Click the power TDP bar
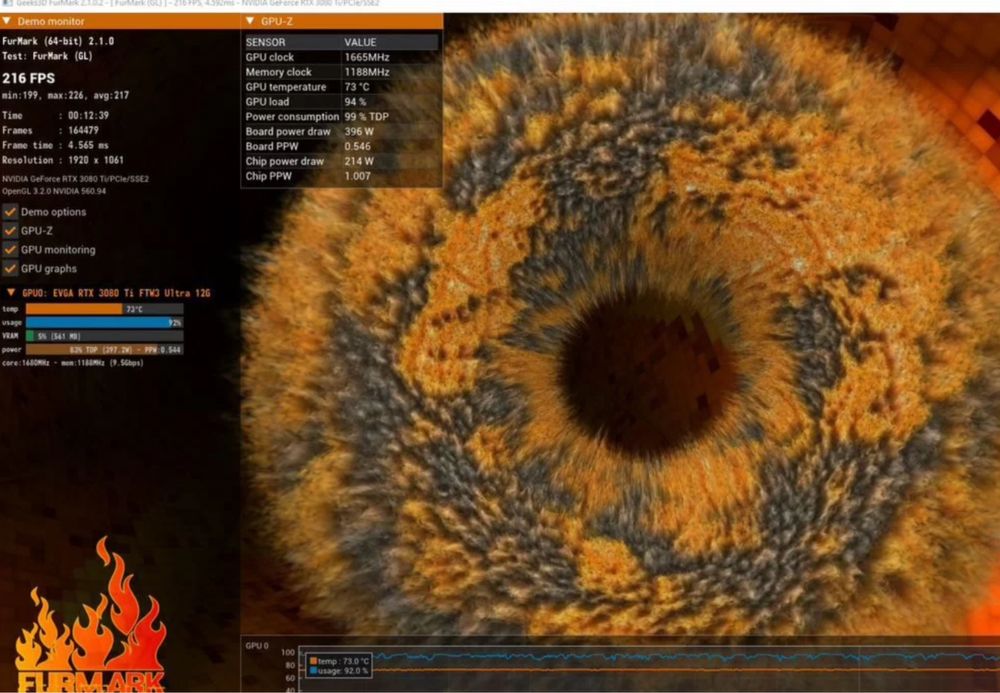 coord(105,349)
